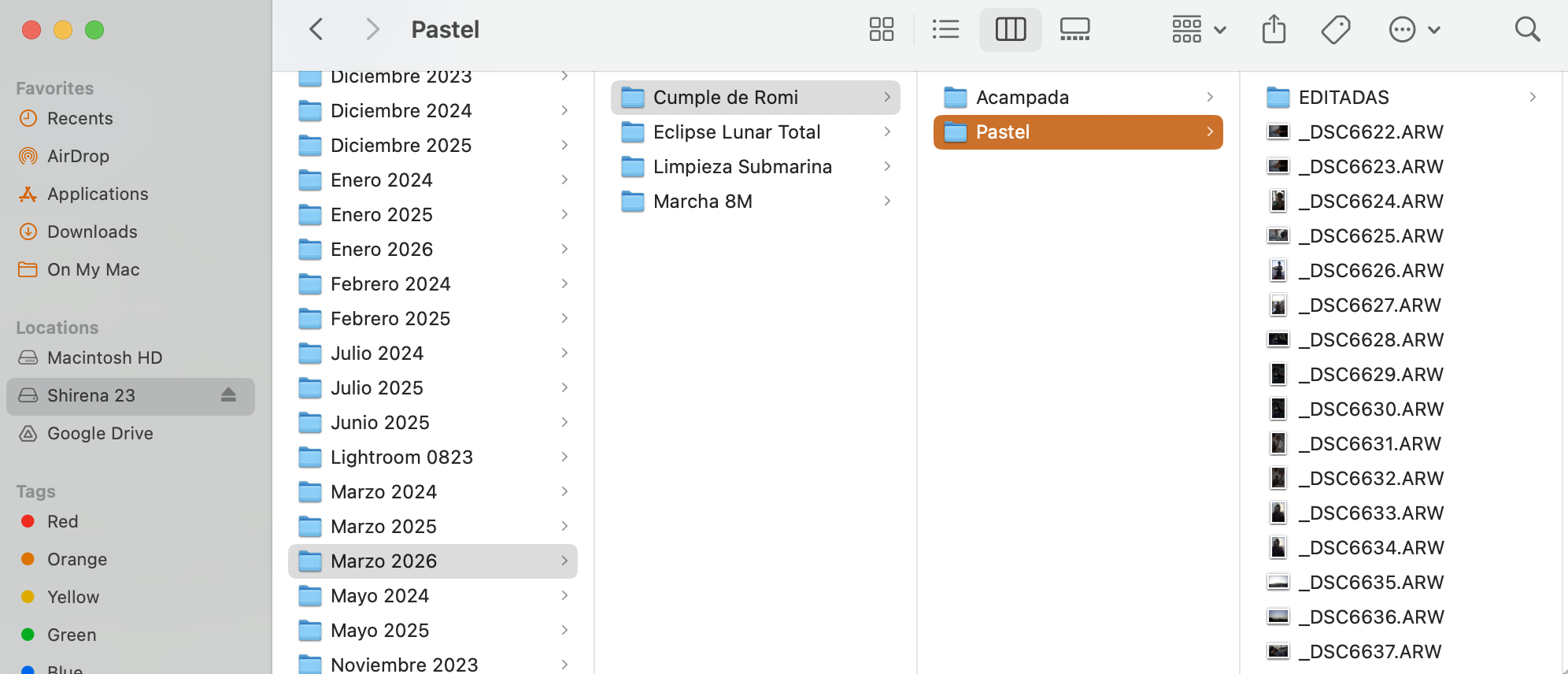
Task: Switch to column view
Action: (1011, 30)
